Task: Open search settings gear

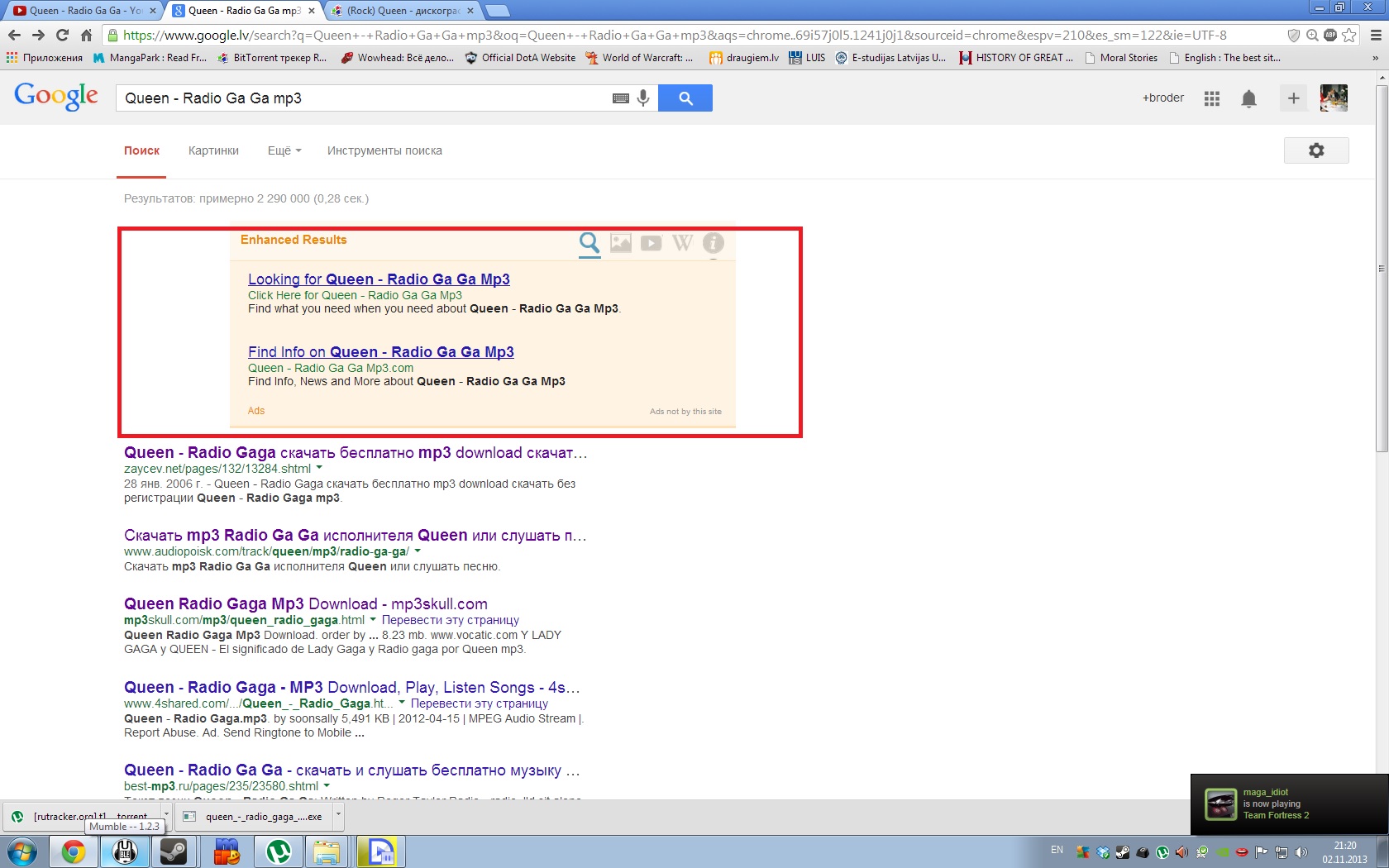Action: [x=1316, y=150]
